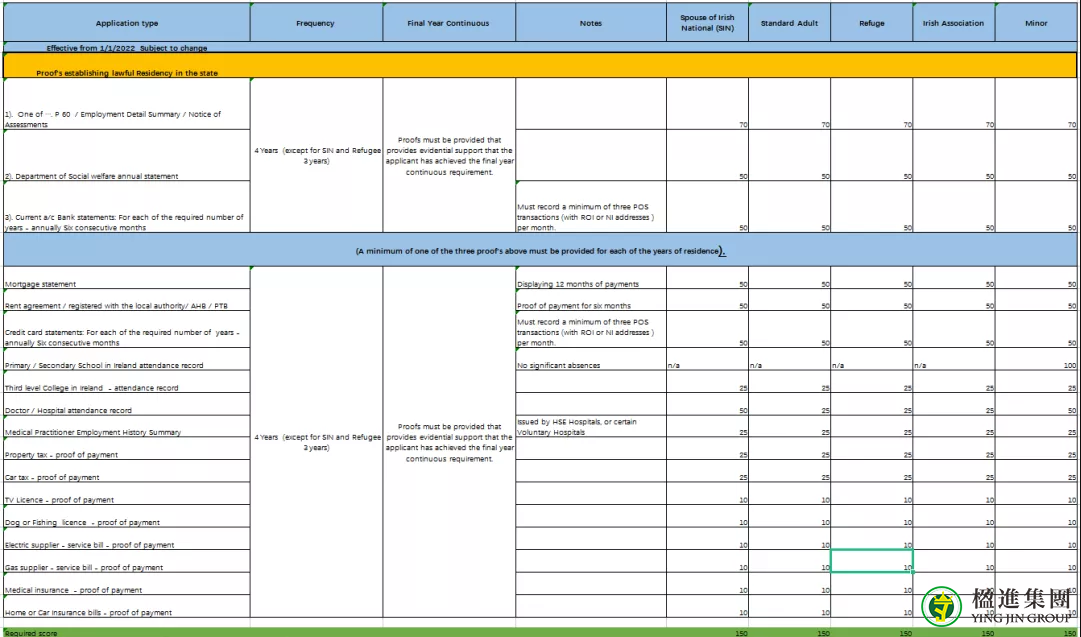This screenshot has height=637, width=1081.
Task: Click the "P 60 / Employment Detail Summary" cell
Action: (127, 104)
